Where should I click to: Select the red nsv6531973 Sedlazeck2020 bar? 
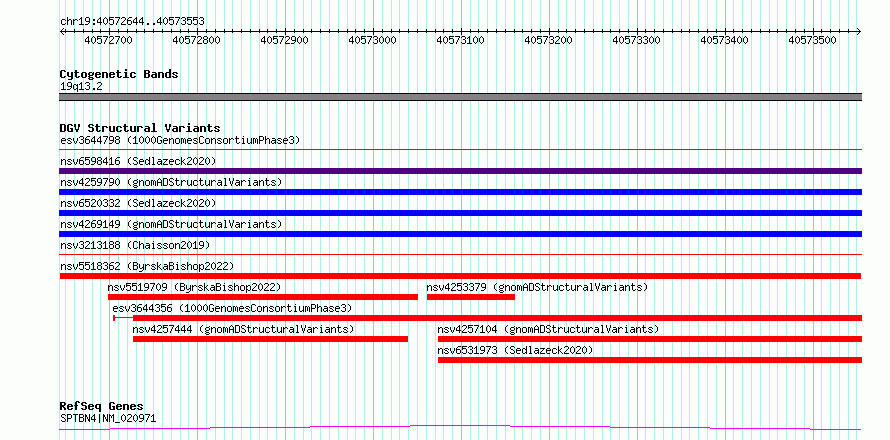point(650,360)
